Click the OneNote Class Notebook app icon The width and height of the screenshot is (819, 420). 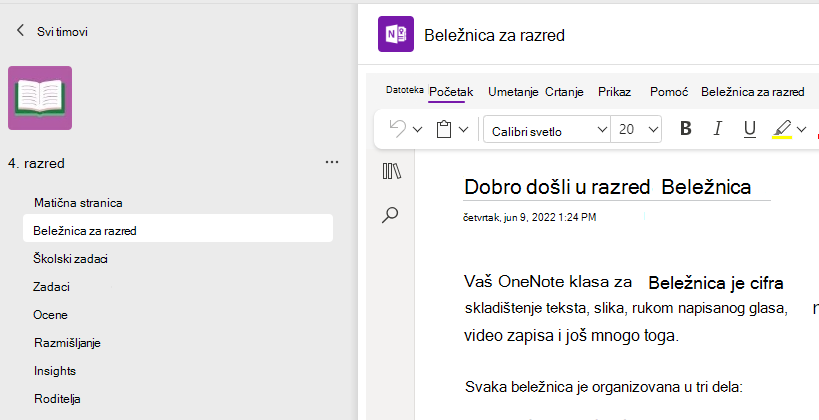(396, 34)
